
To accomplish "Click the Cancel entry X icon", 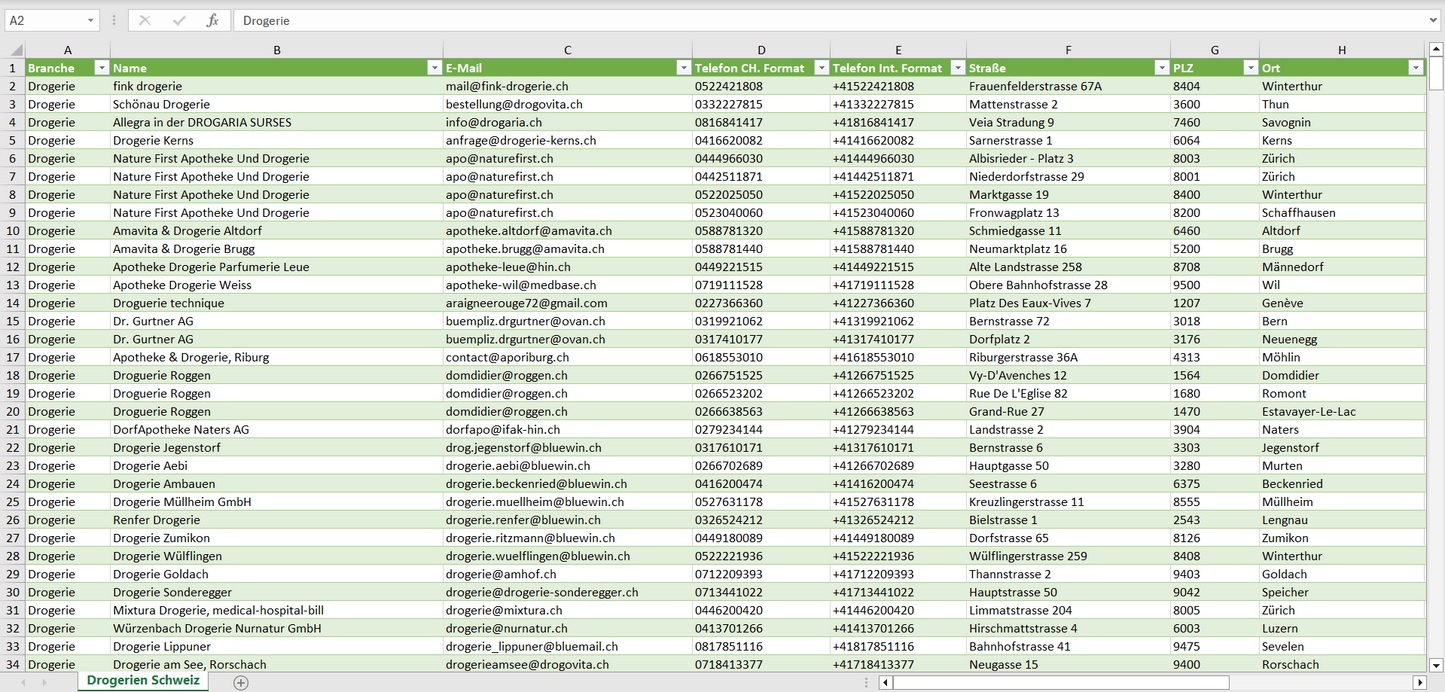I will (x=145, y=20).
